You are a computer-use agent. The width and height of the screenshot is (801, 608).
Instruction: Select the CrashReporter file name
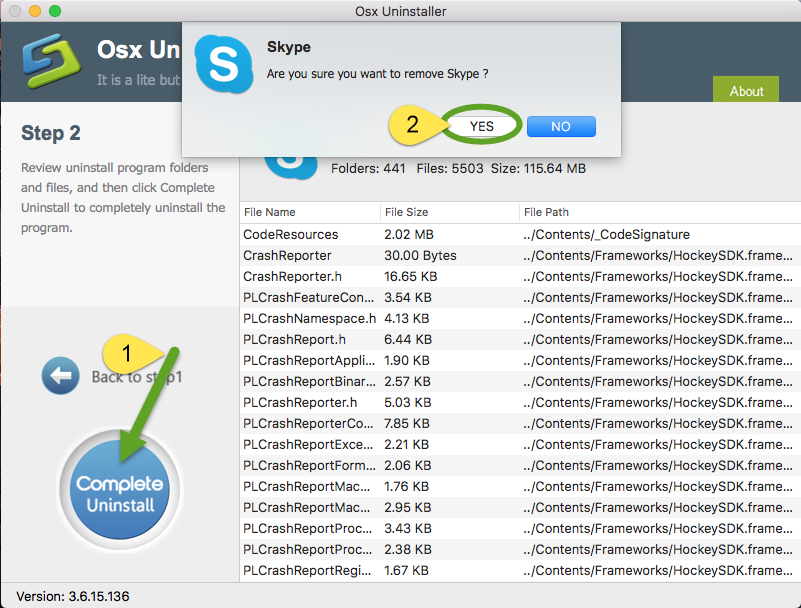tap(287, 255)
